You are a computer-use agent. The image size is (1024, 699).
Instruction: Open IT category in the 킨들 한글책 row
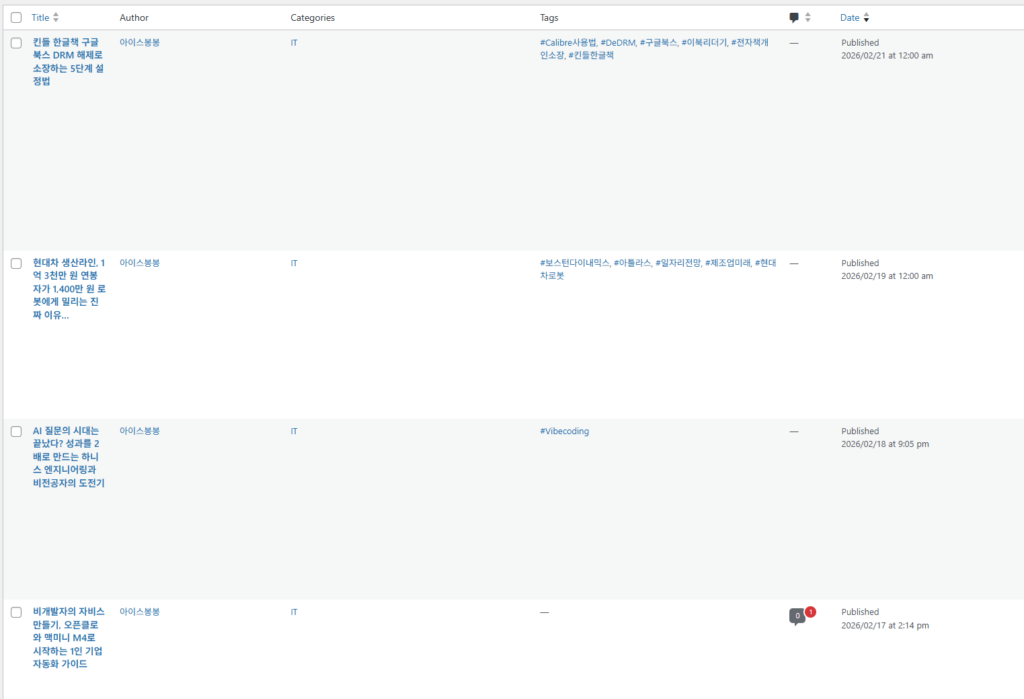294,42
